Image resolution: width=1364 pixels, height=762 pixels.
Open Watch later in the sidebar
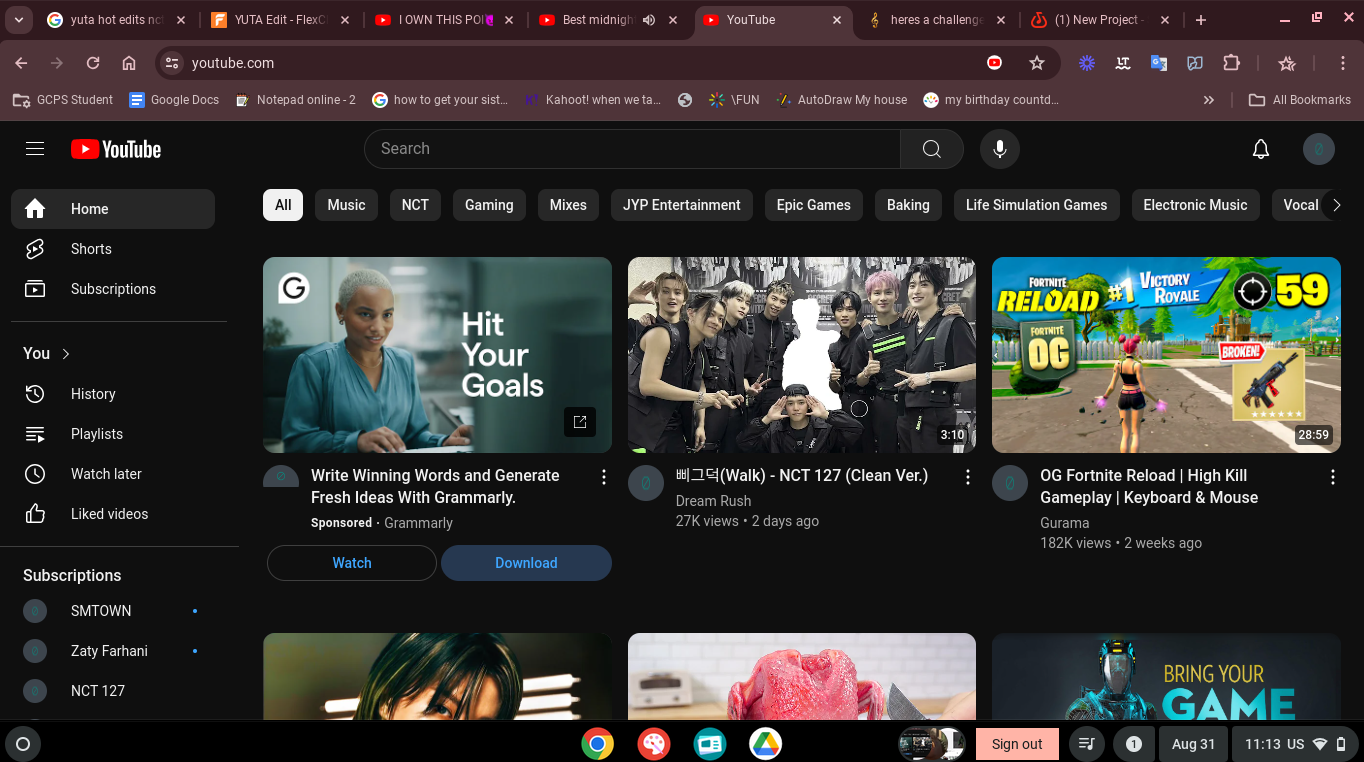pyautogui.click(x=113, y=474)
